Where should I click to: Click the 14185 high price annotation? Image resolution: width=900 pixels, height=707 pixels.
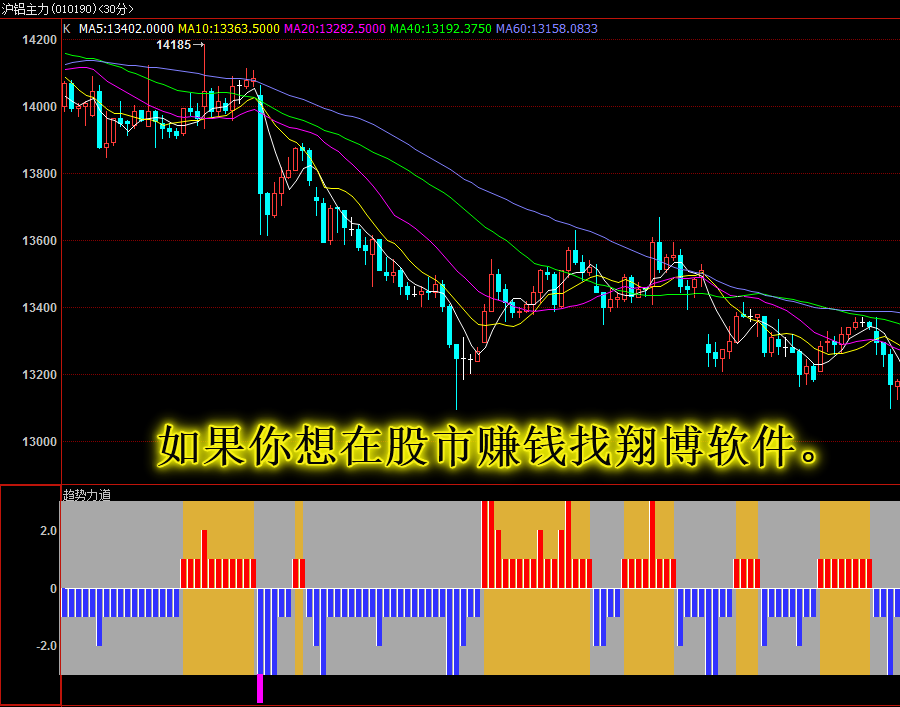coord(180,45)
